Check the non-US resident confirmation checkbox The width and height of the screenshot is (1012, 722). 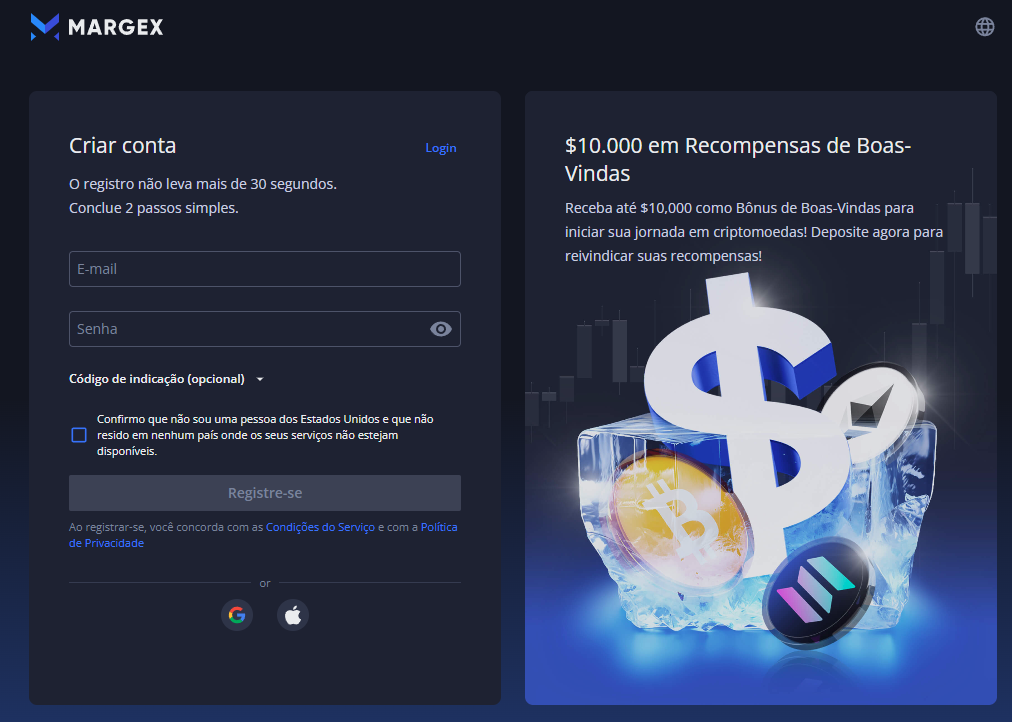click(79, 435)
